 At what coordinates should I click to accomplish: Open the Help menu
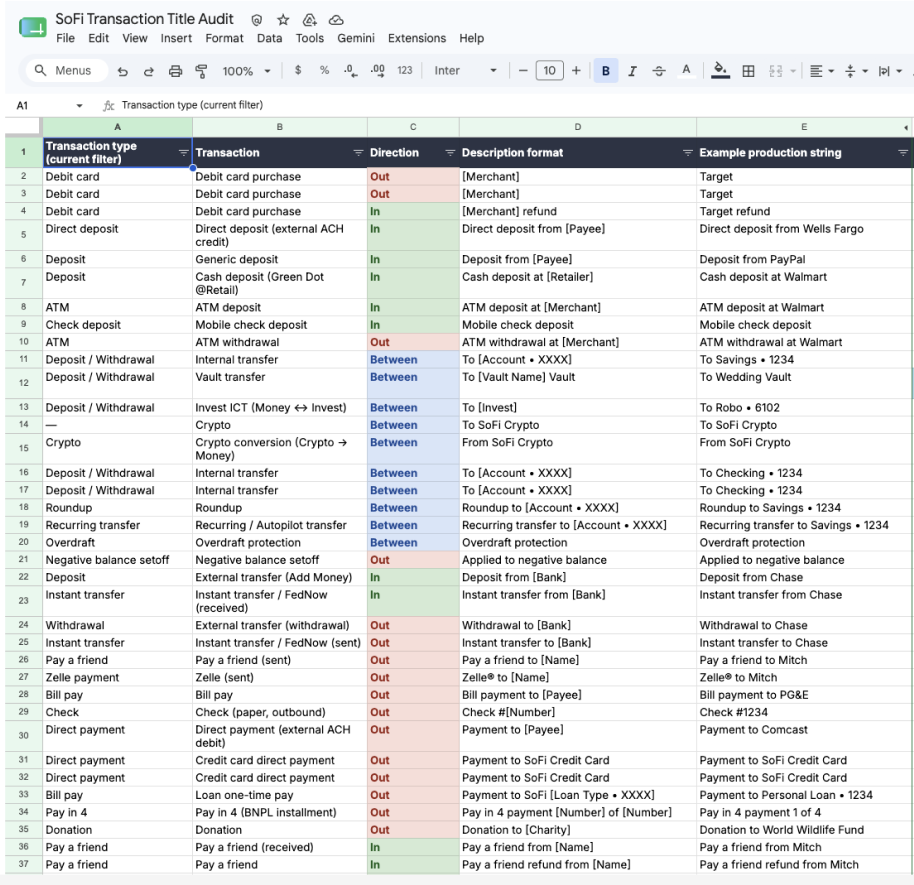point(471,38)
